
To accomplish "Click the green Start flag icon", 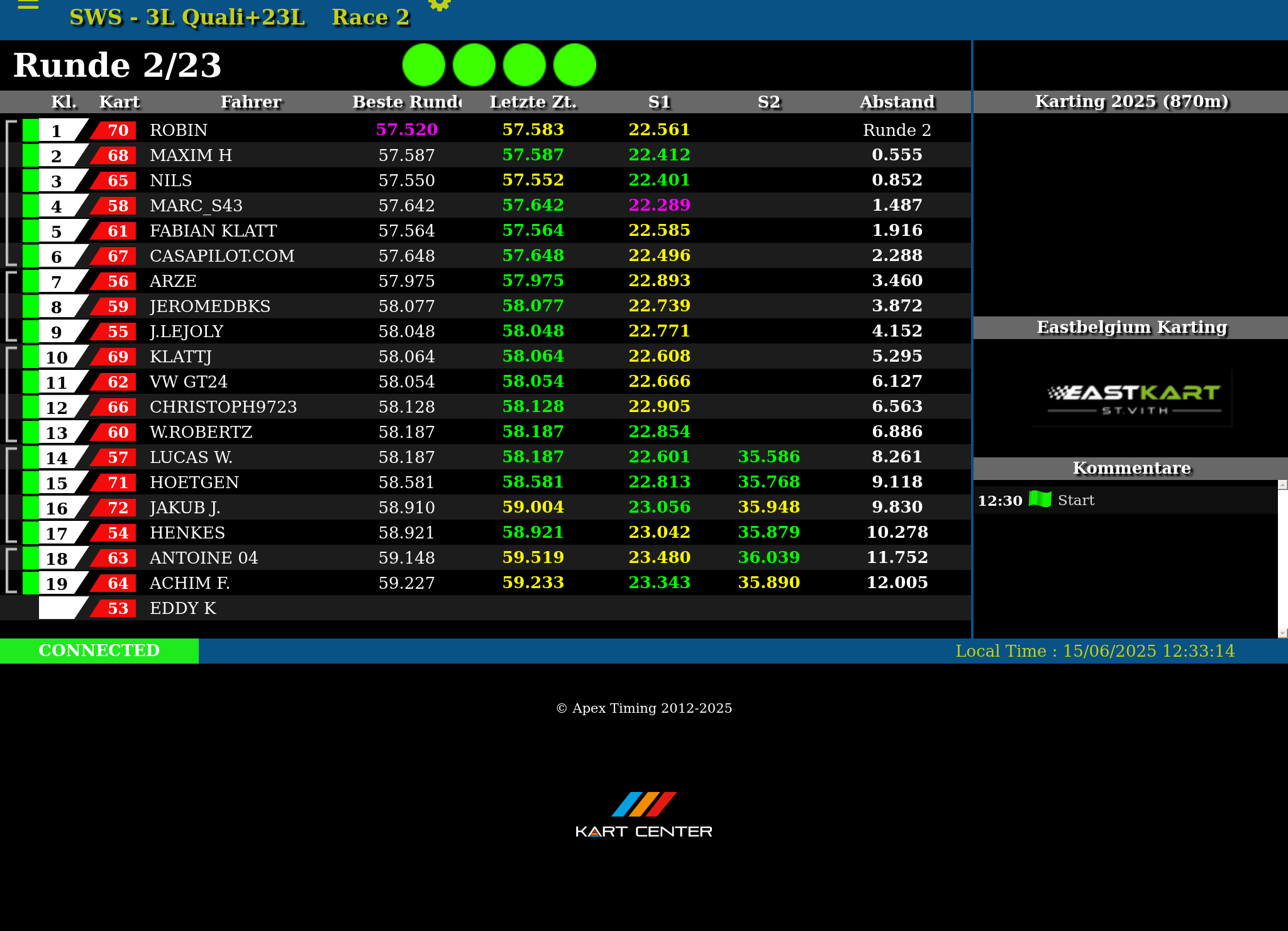I will click(x=1040, y=499).
